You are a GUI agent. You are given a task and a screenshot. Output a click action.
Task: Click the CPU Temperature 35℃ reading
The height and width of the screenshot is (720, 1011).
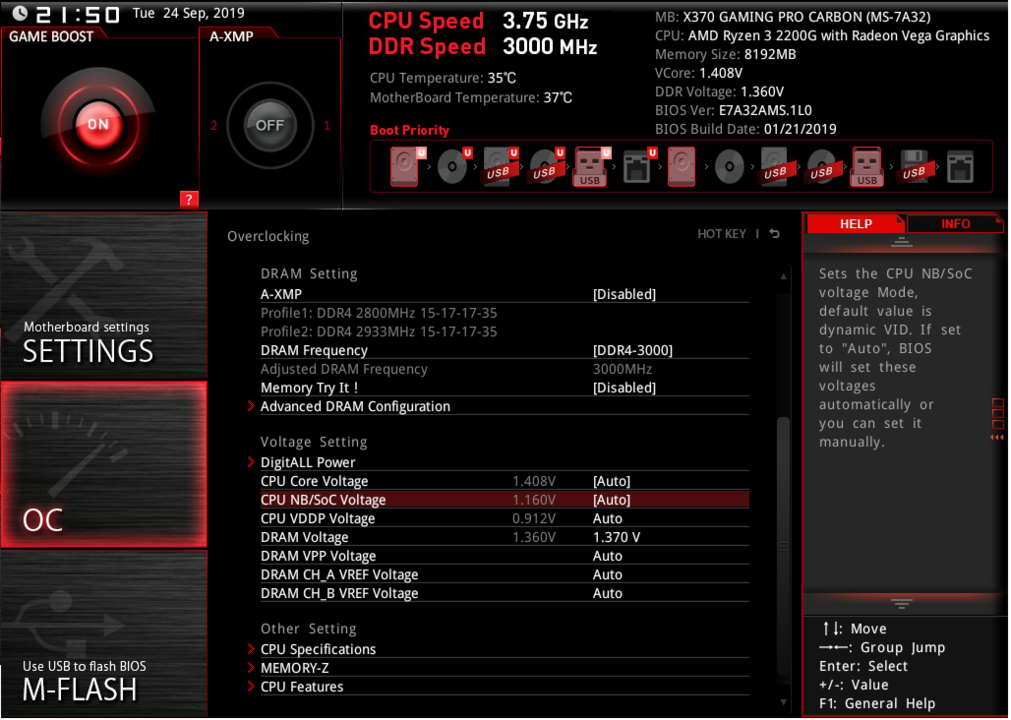coord(443,78)
